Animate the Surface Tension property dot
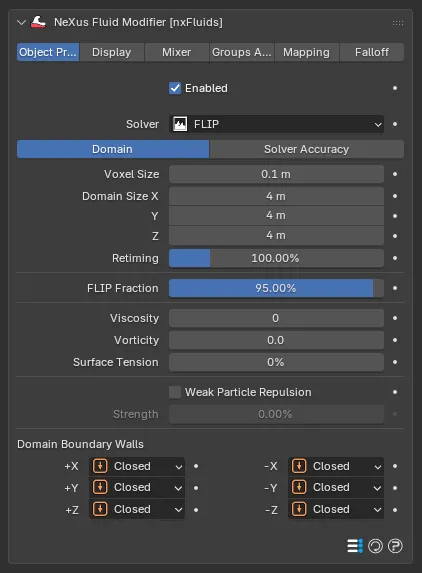Viewport: 422px width, 573px height. click(x=395, y=362)
